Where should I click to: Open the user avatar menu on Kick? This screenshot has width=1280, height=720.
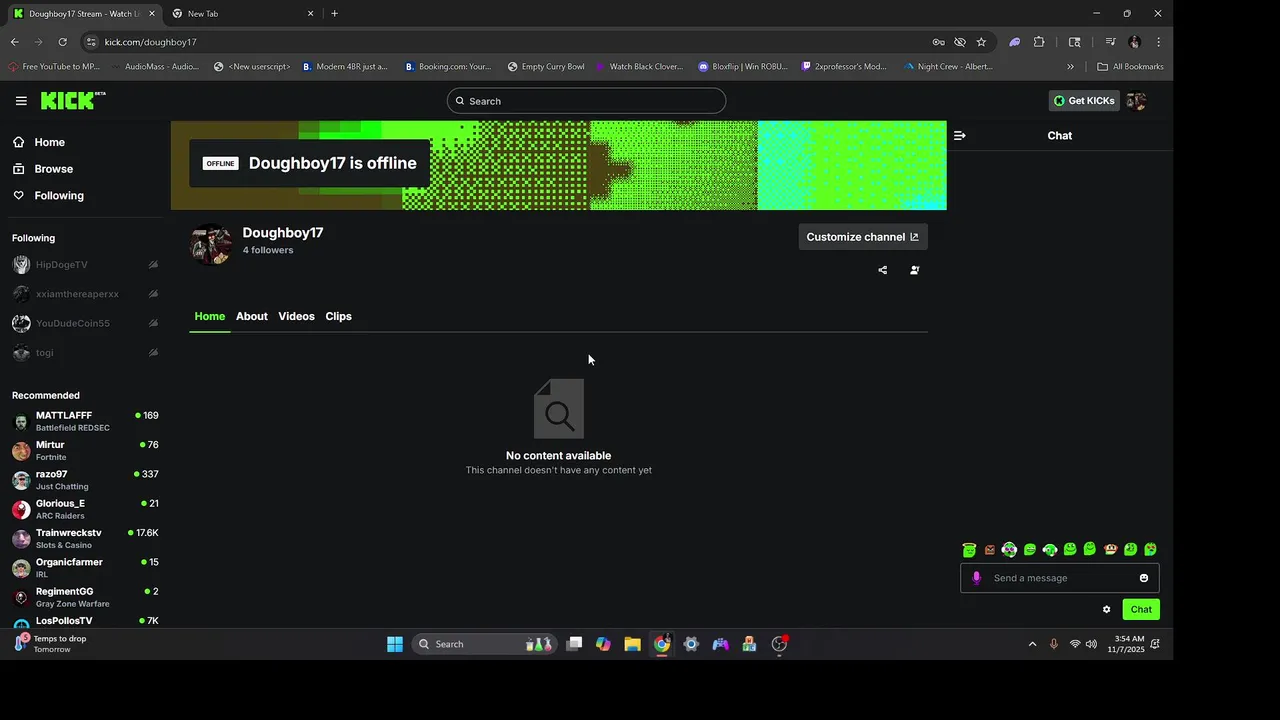(1136, 101)
